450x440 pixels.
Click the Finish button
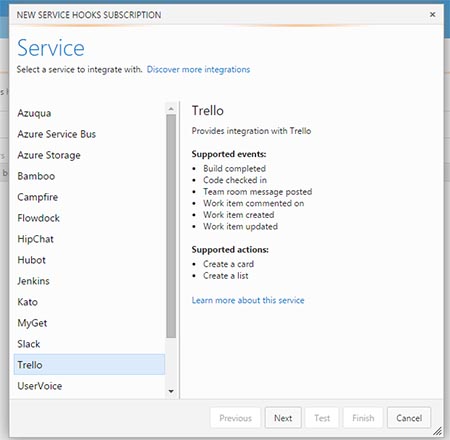click(363, 418)
